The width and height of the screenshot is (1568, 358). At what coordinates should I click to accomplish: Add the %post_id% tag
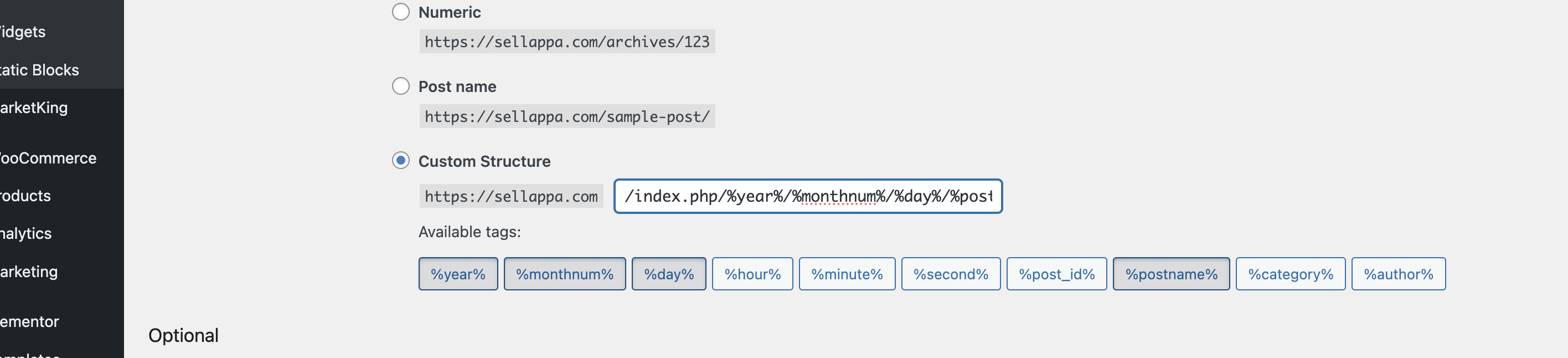(x=1057, y=274)
